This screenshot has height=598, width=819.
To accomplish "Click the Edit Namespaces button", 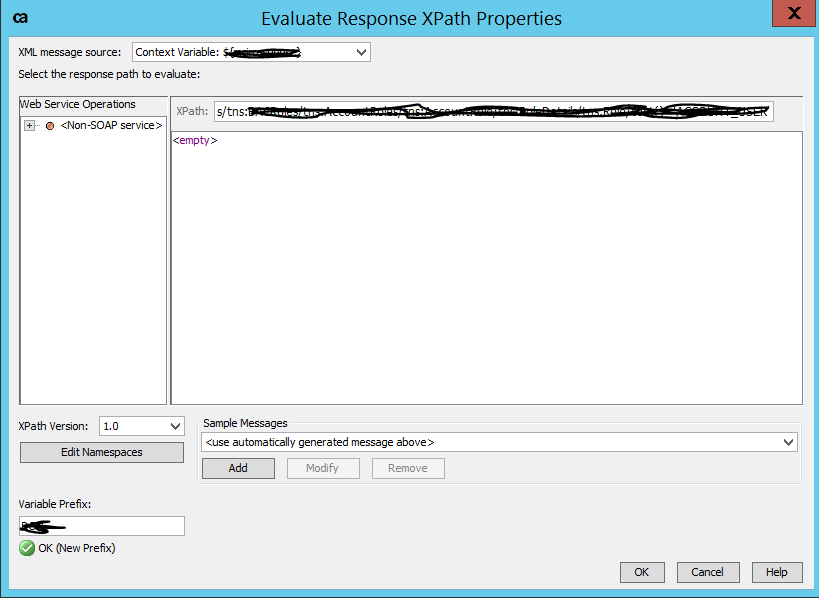I will click(x=101, y=452).
